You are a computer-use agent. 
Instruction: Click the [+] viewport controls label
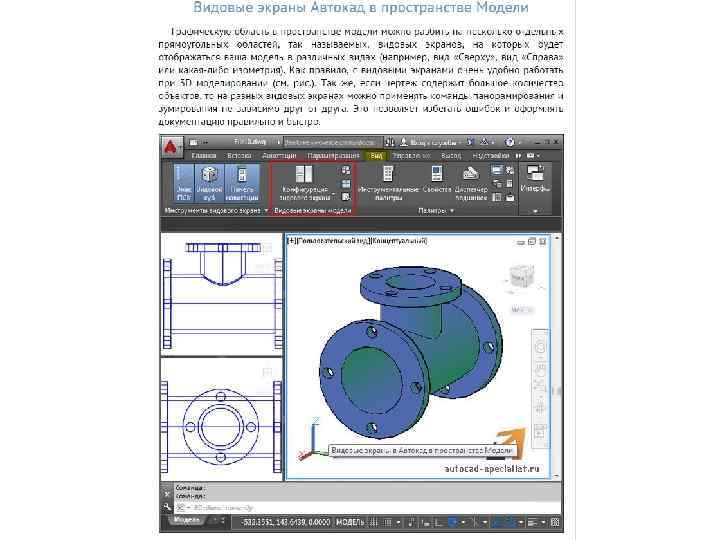click(292, 241)
